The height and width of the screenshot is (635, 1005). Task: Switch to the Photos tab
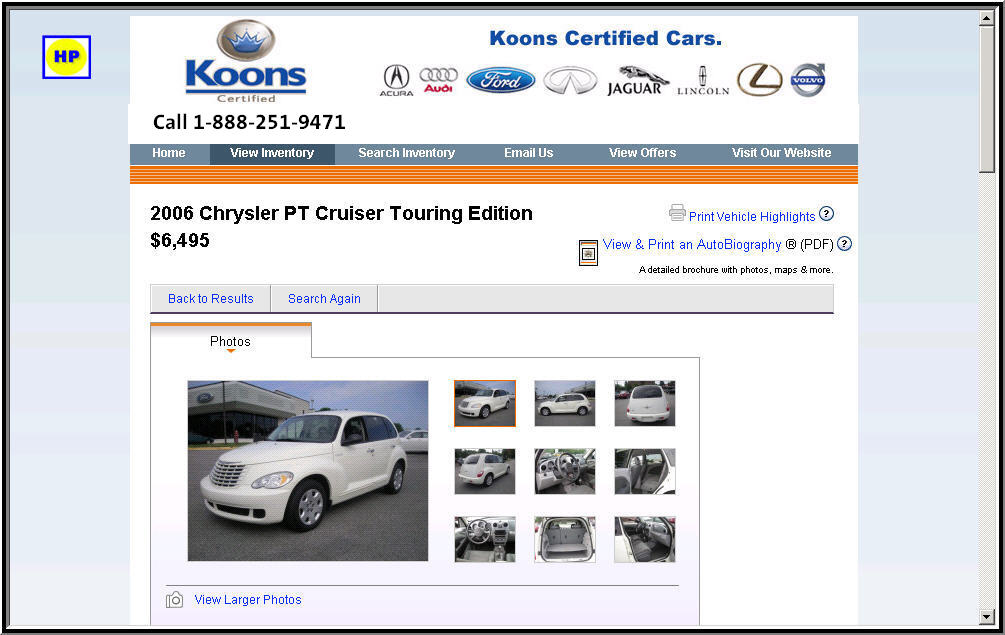pos(231,342)
